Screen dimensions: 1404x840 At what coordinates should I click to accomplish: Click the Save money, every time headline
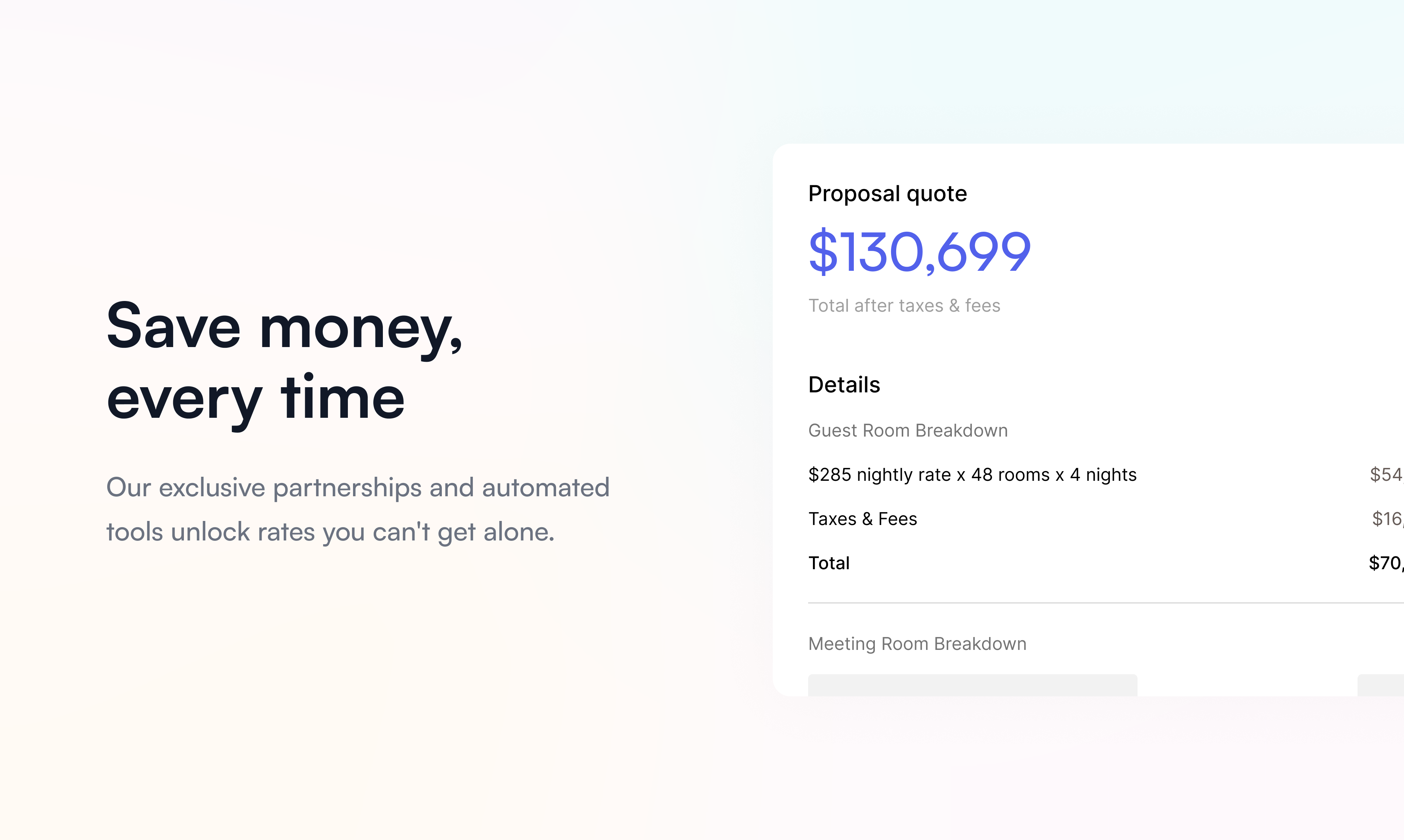285,362
